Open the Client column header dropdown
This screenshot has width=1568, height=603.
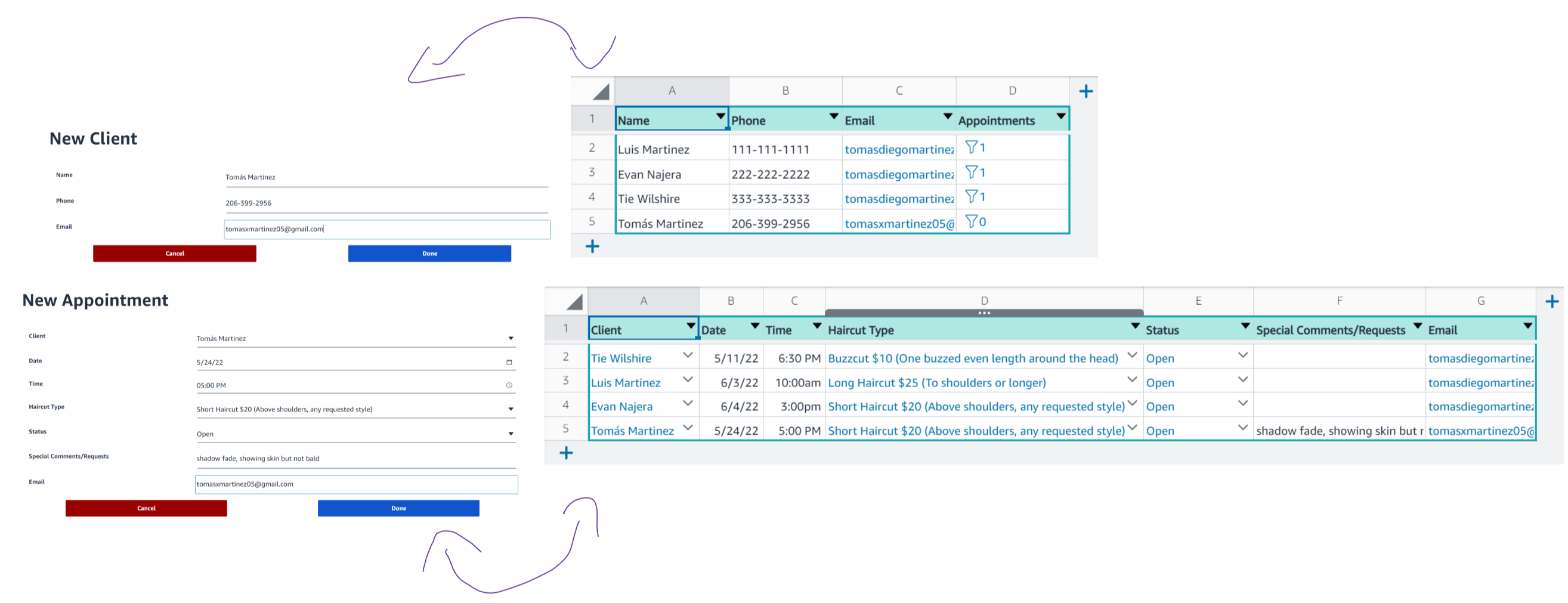pos(690,326)
